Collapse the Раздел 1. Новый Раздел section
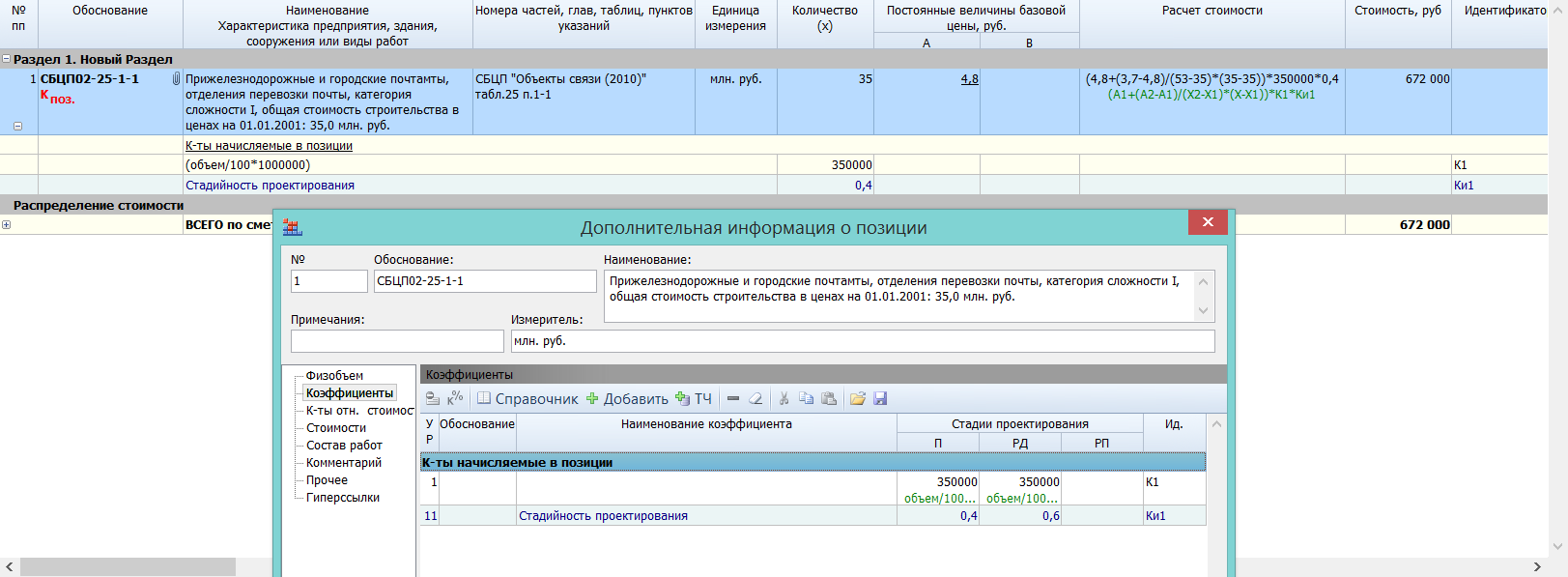Image resolution: width=1568 pixels, height=577 pixels. tap(7, 59)
